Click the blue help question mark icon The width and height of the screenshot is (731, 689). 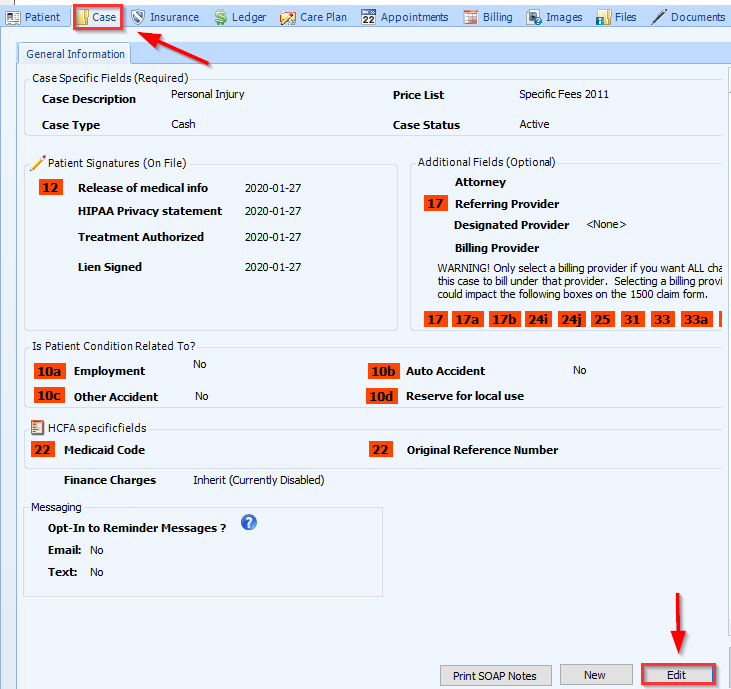249,523
